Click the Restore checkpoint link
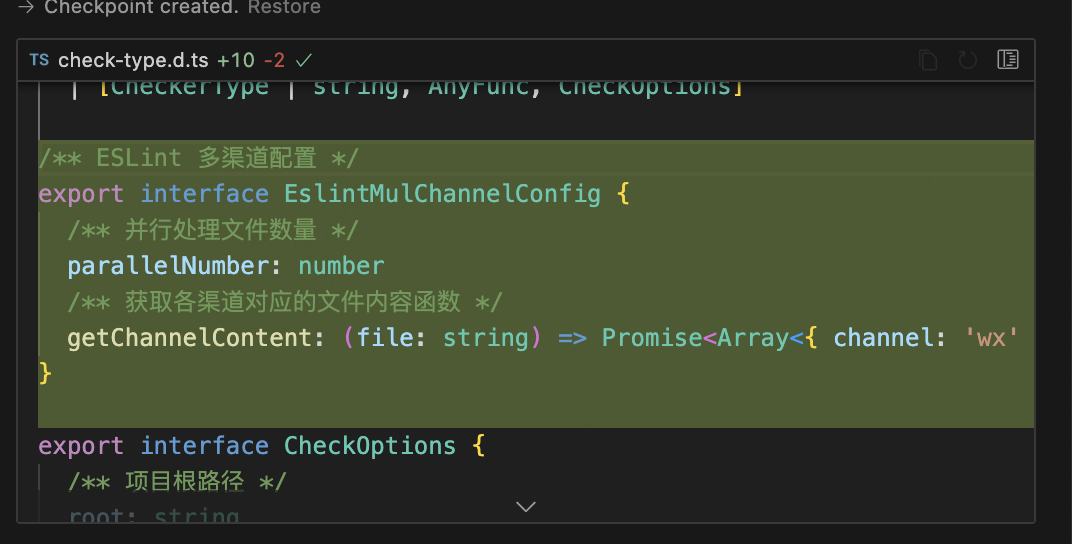 [284, 8]
